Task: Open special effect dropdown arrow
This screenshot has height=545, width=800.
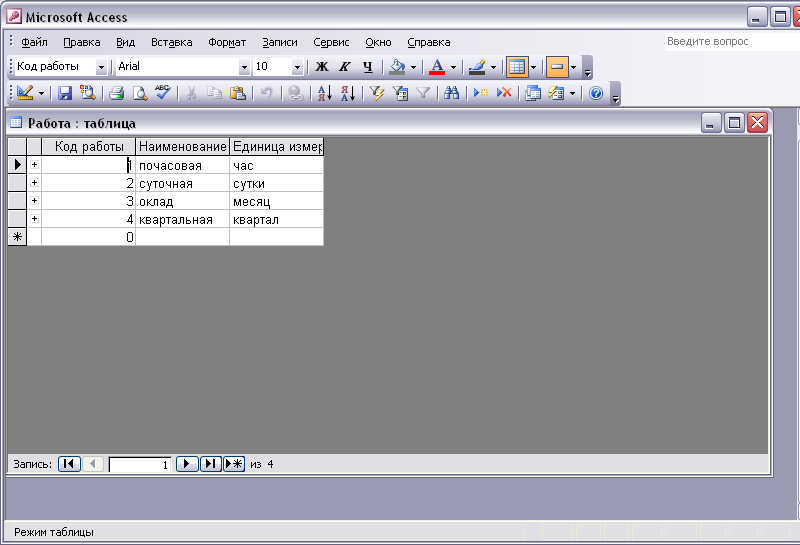Action: 573,67
